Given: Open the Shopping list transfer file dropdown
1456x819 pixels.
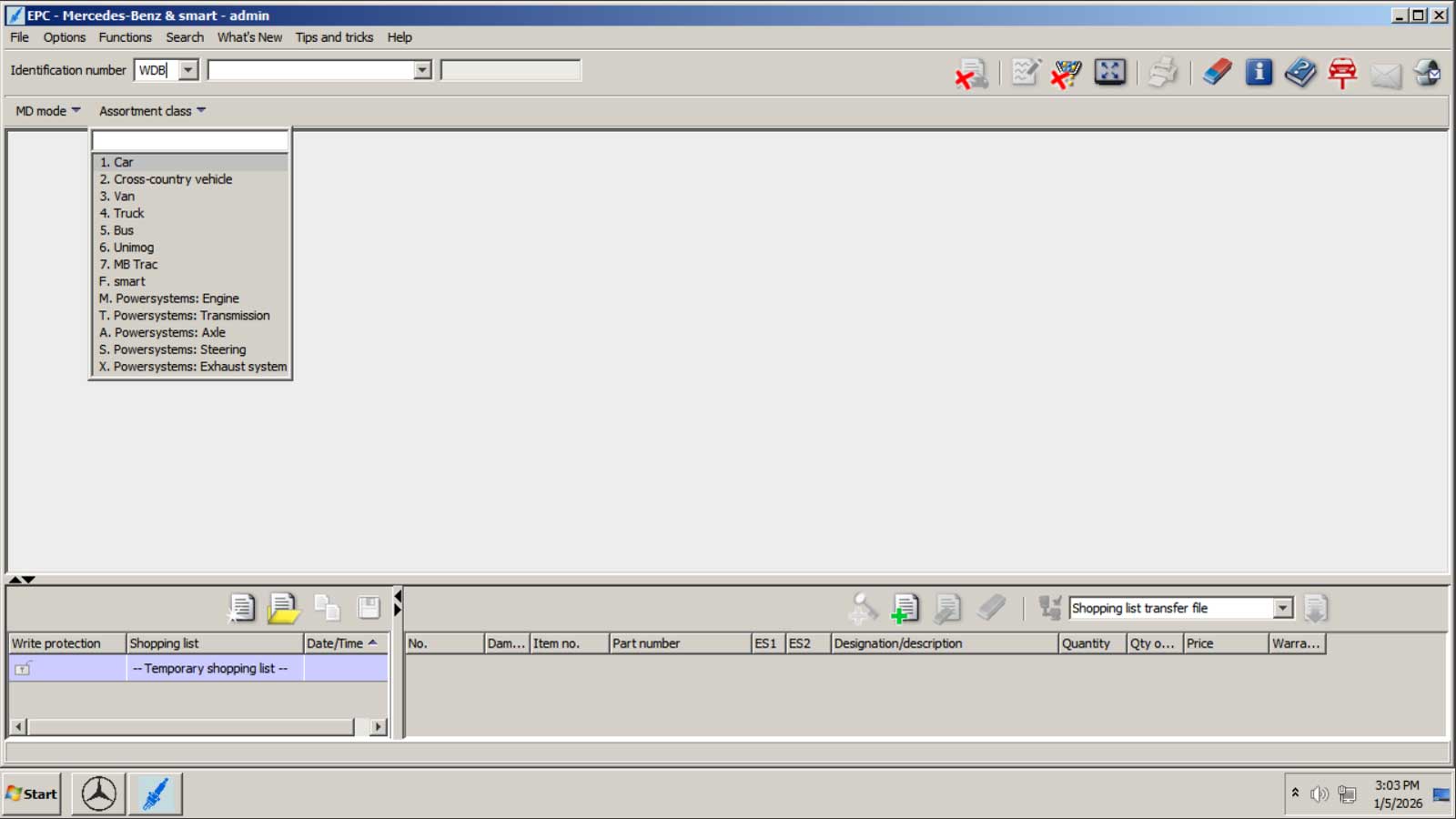Looking at the screenshot, I should coord(1282,608).
